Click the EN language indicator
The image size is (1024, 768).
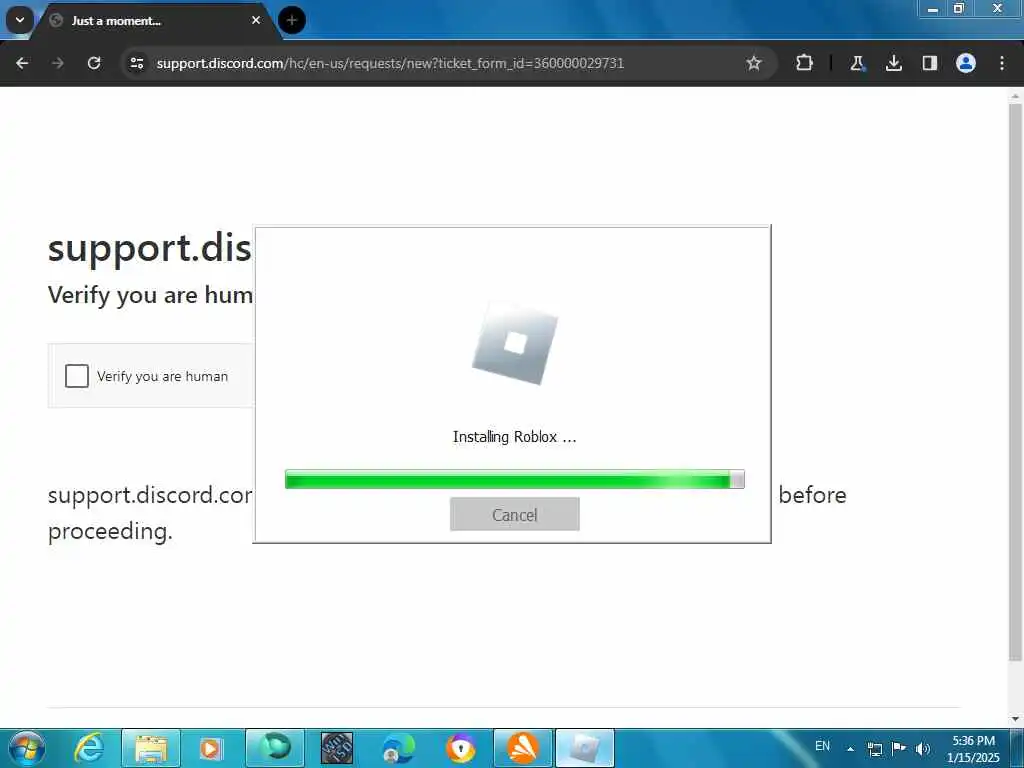[x=822, y=746]
